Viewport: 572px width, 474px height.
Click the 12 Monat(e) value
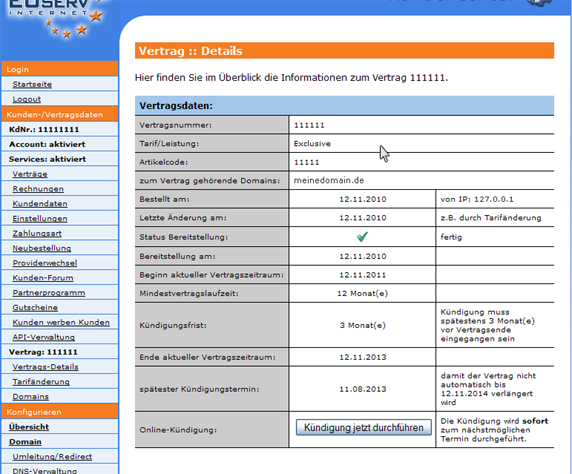click(362, 293)
